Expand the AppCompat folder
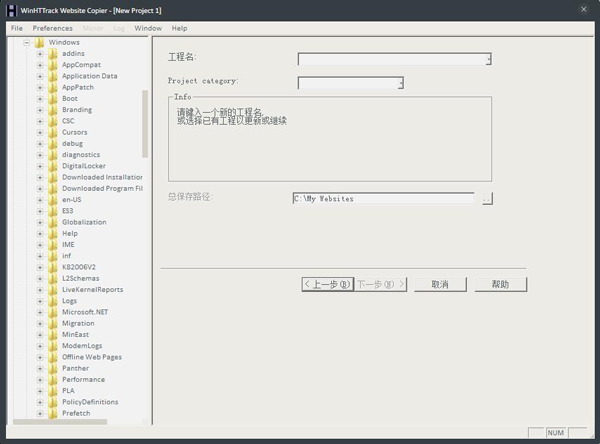The height and width of the screenshot is (444, 600). (40, 65)
